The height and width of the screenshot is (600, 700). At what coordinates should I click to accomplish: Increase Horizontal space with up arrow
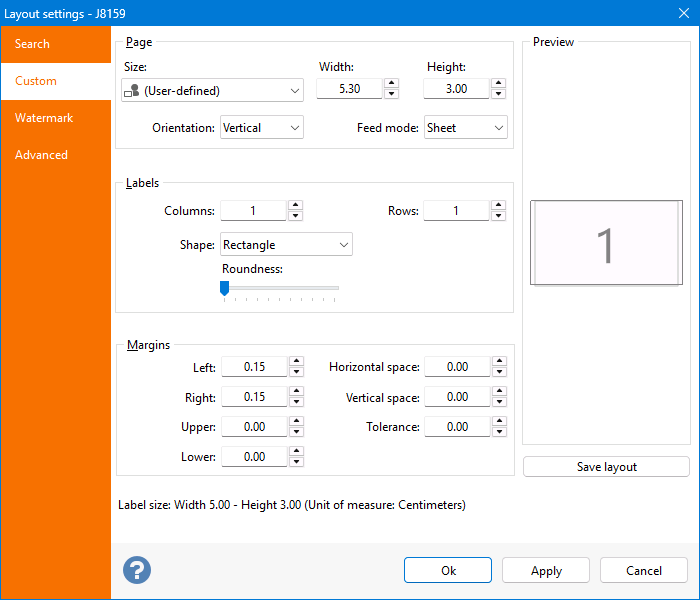[498, 362]
